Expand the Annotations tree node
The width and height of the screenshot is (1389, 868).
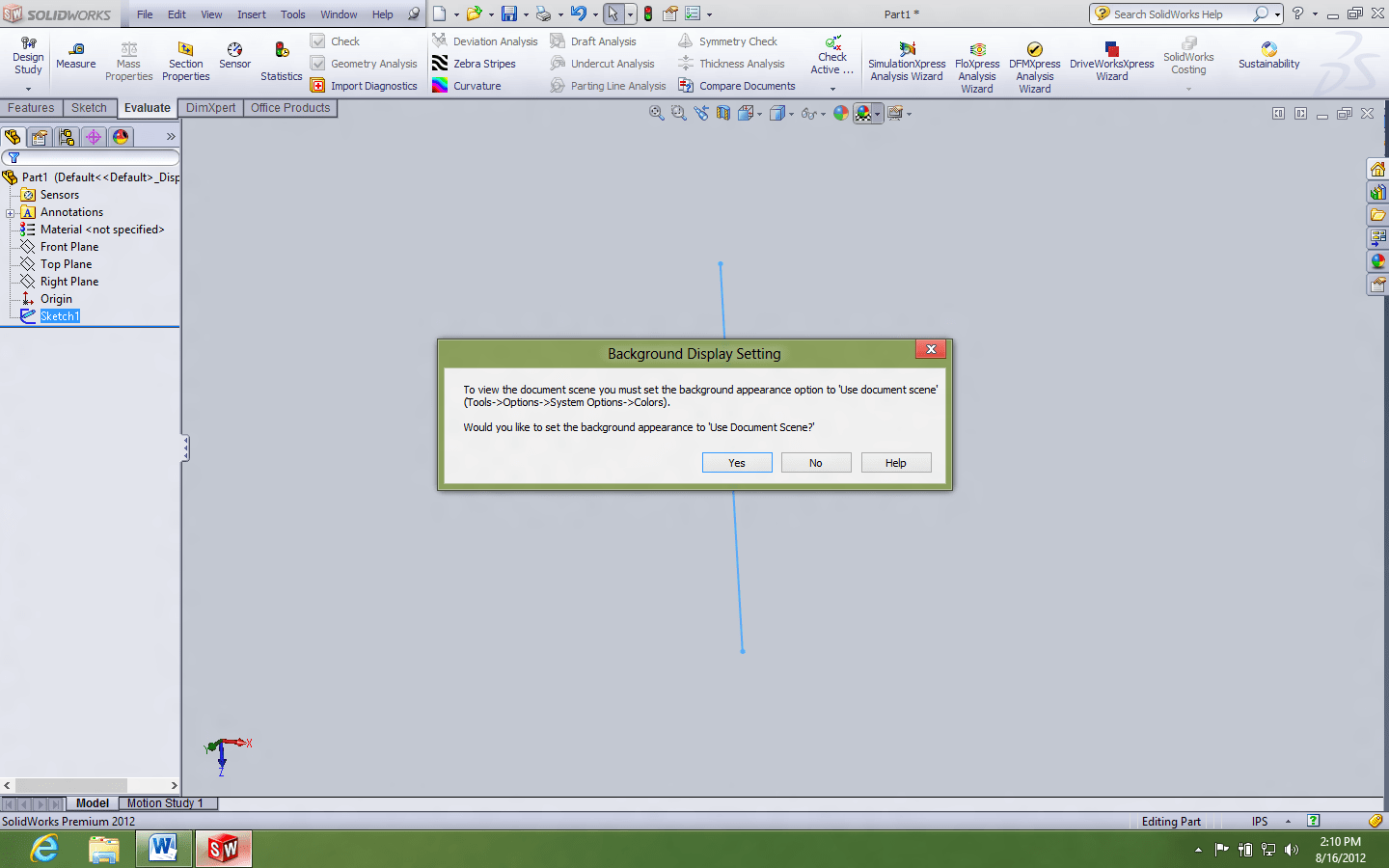click(11, 213)
